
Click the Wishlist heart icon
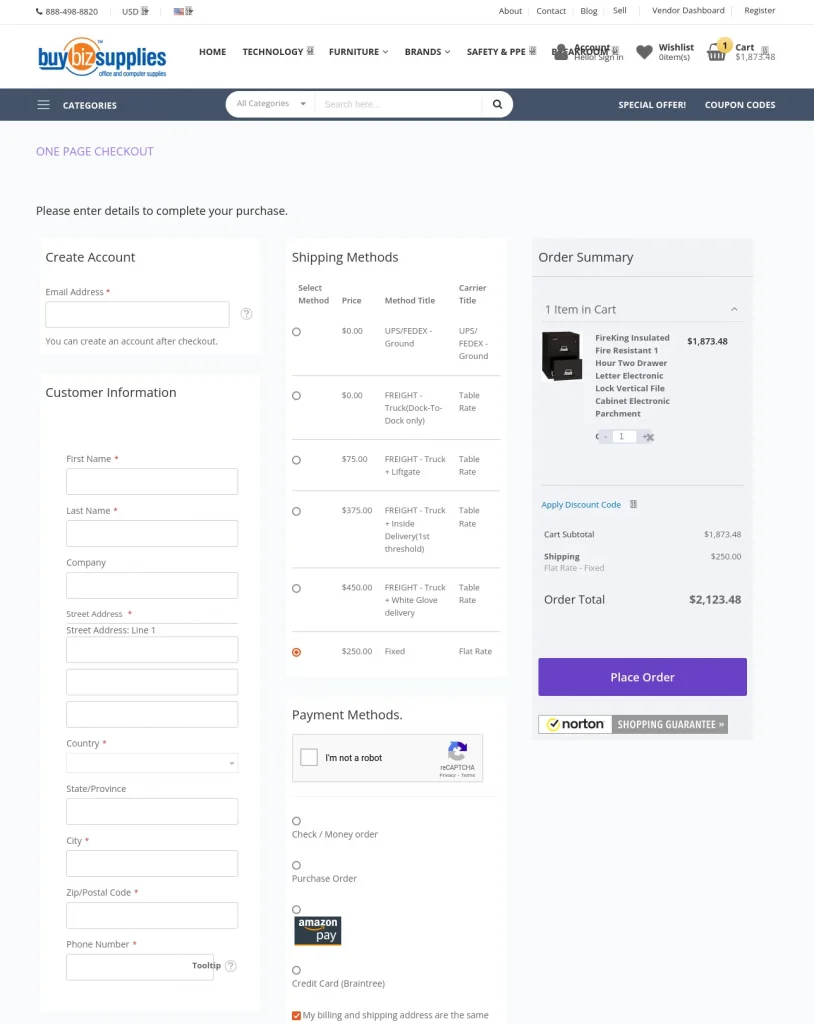pos(645,51)
